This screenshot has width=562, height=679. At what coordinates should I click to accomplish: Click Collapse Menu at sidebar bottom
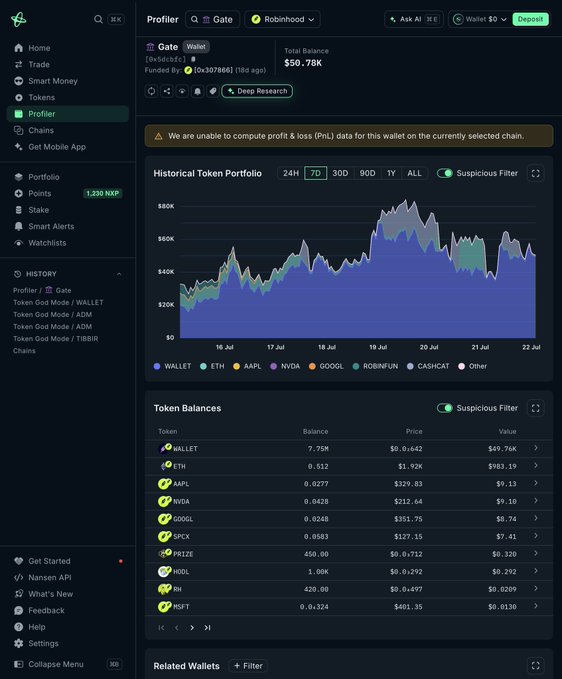pos(68,664)
